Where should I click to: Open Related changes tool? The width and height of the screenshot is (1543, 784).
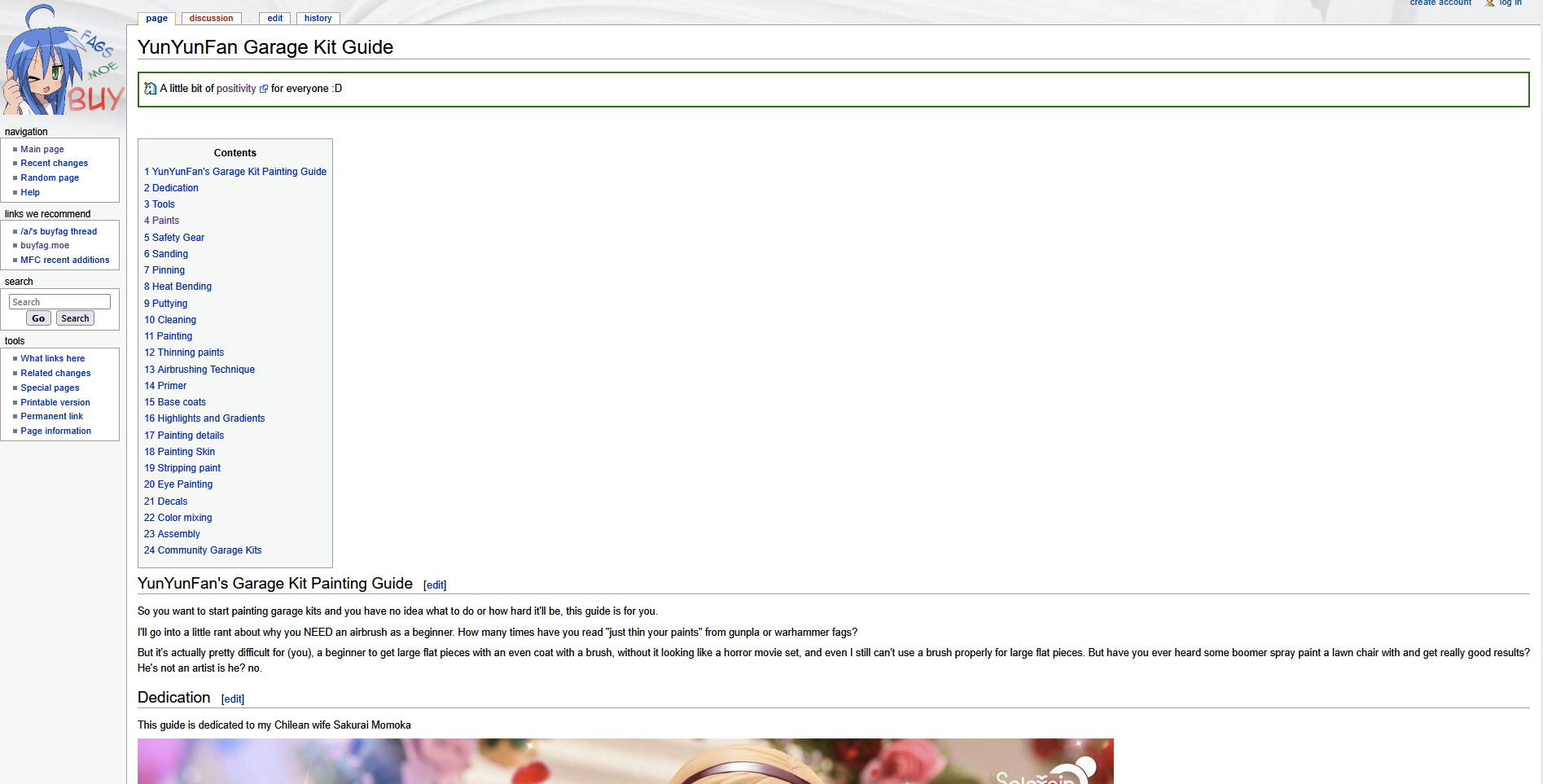pyautogui.click(x=55, y=373)
